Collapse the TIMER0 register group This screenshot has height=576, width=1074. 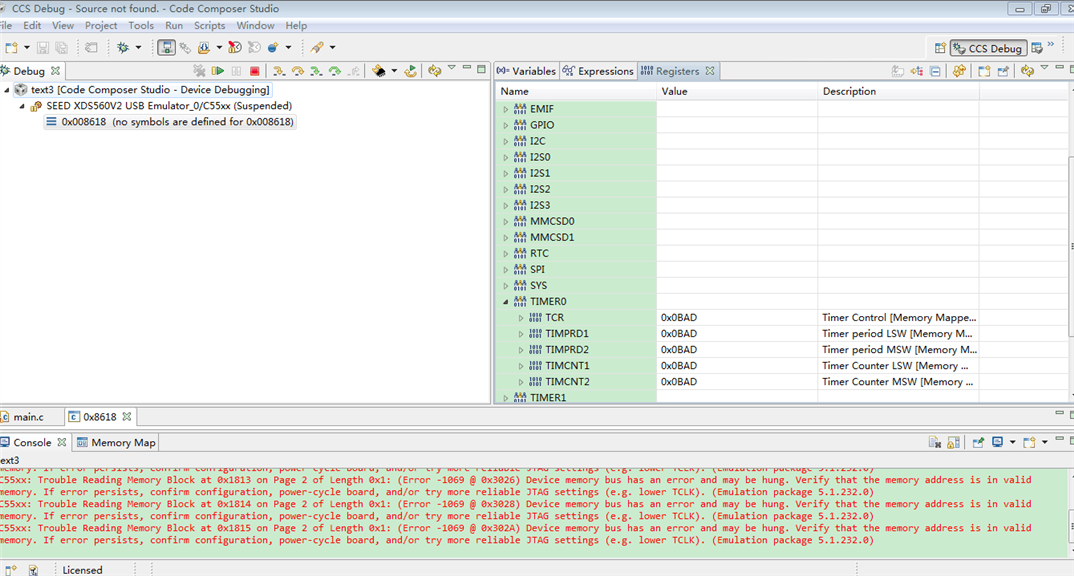tap(506, 301)
